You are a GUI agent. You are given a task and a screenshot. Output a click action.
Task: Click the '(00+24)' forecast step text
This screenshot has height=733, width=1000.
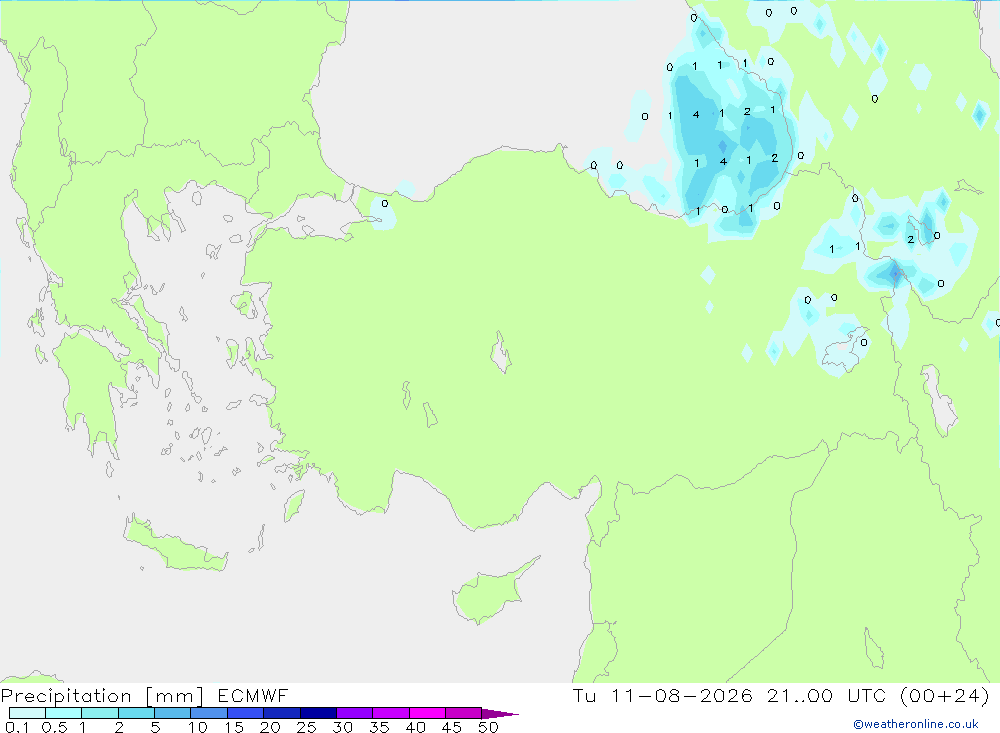click(945, 695)
